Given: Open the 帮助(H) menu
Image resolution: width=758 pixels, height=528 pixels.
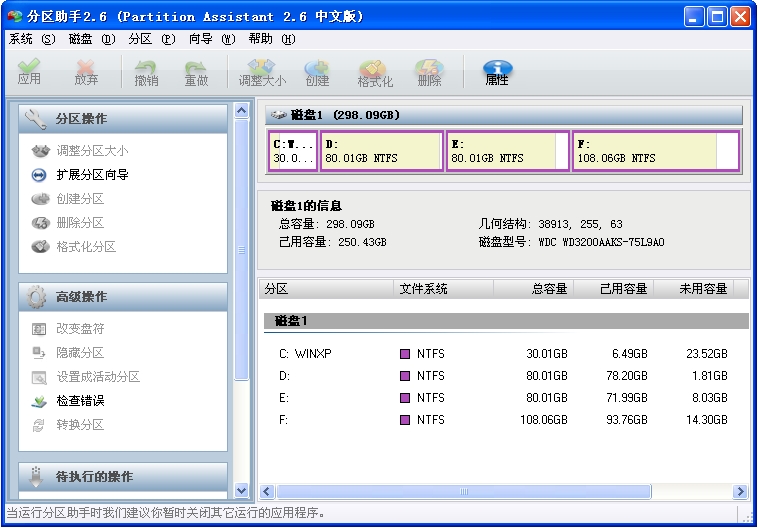Looking at the screenshot, I should (x=272, y=39).
